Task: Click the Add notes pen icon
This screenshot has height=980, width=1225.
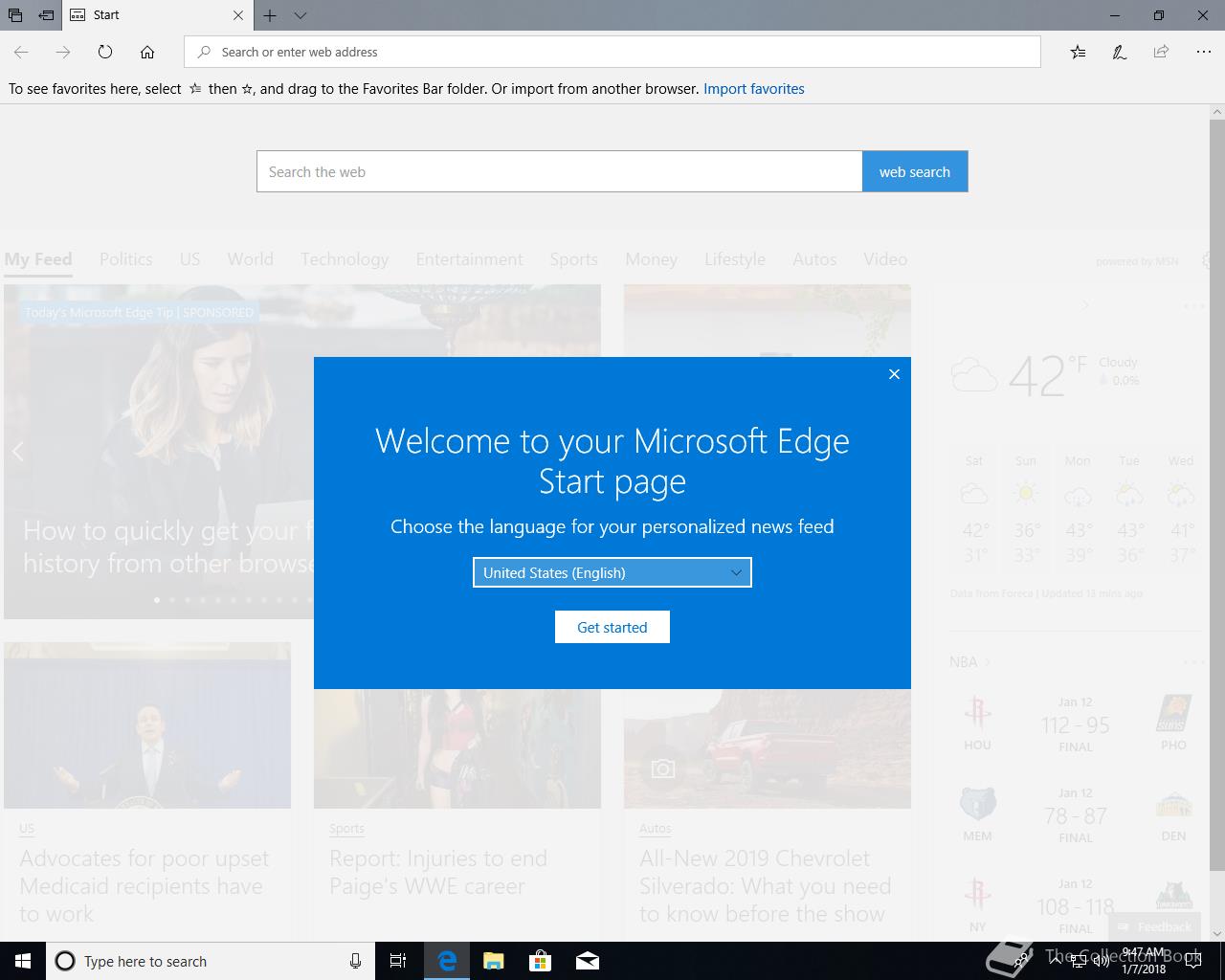Action: (x=1119, y=52)
